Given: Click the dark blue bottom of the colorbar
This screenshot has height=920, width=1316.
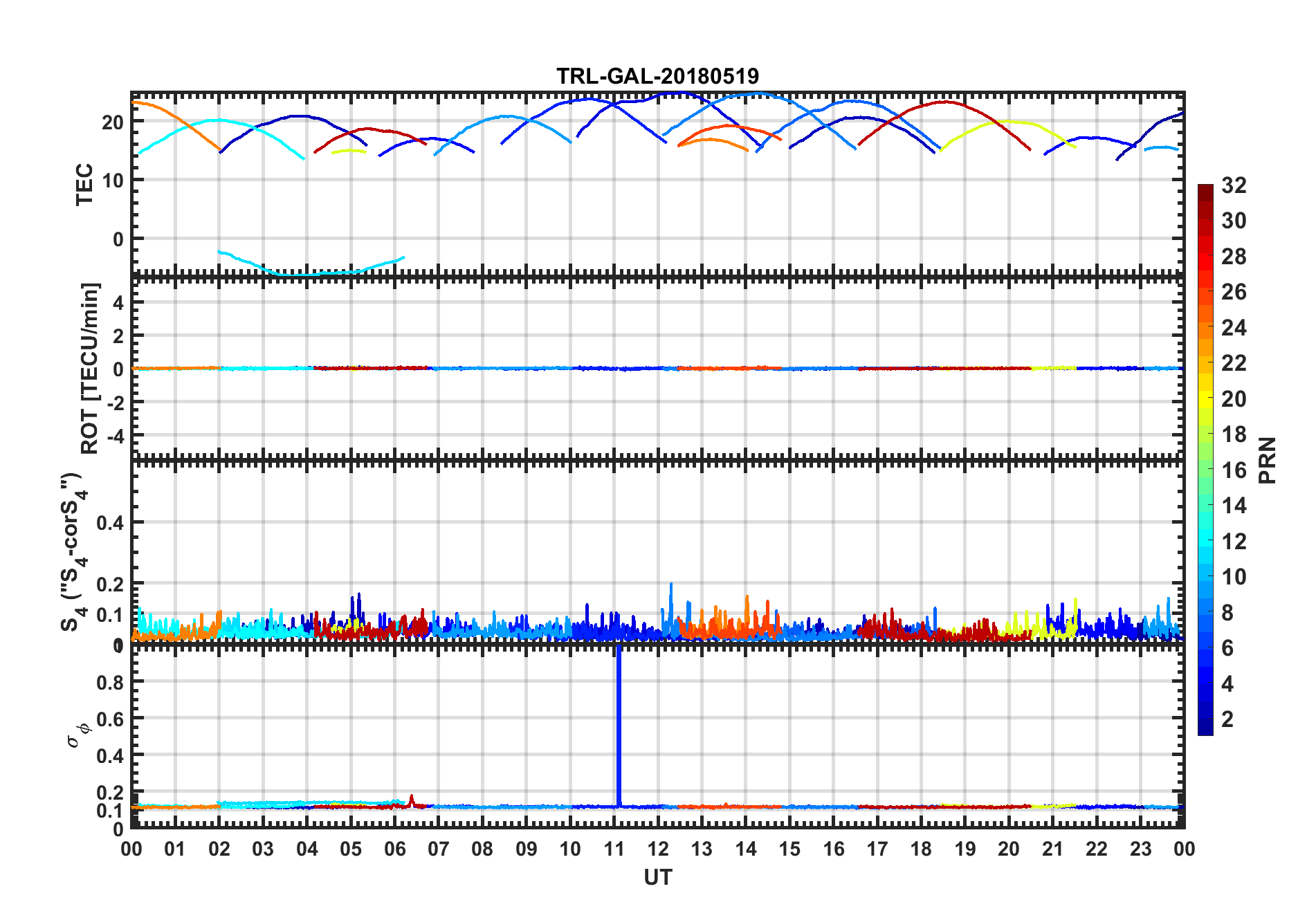Looking at the screenshot, I should point(1205,726).
